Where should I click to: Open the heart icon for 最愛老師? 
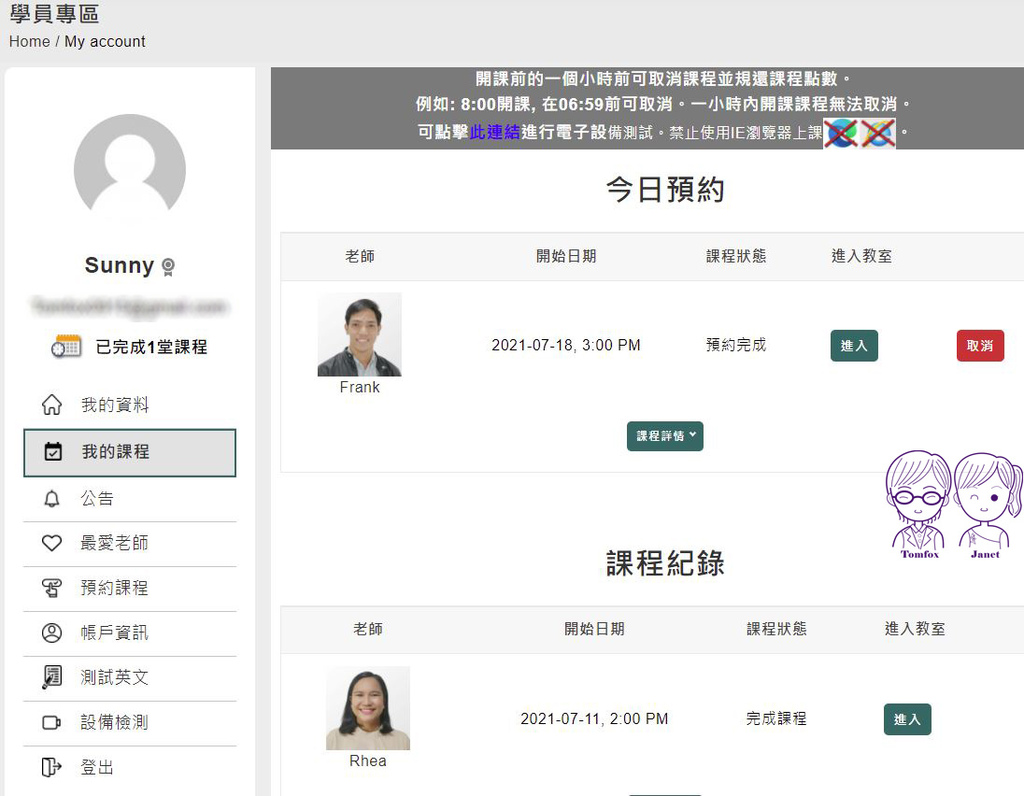52,543
